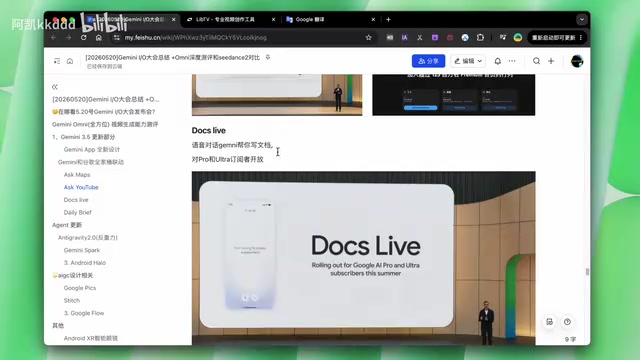Close the LibTV tab

pos(273,19)
